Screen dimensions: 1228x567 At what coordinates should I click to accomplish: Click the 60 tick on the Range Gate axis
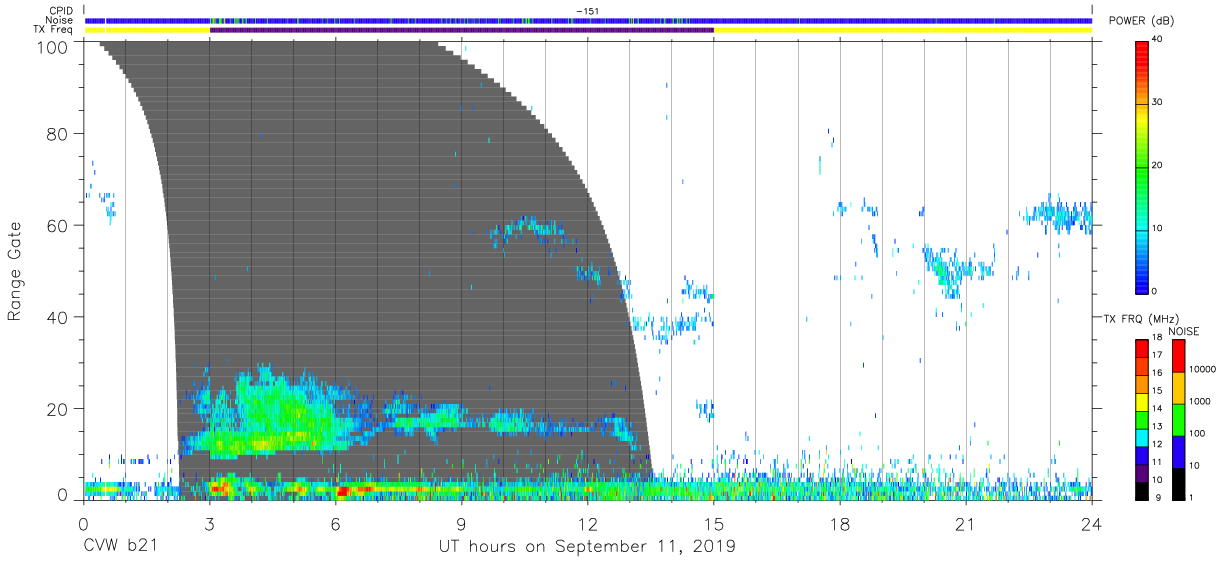point(57,226)
